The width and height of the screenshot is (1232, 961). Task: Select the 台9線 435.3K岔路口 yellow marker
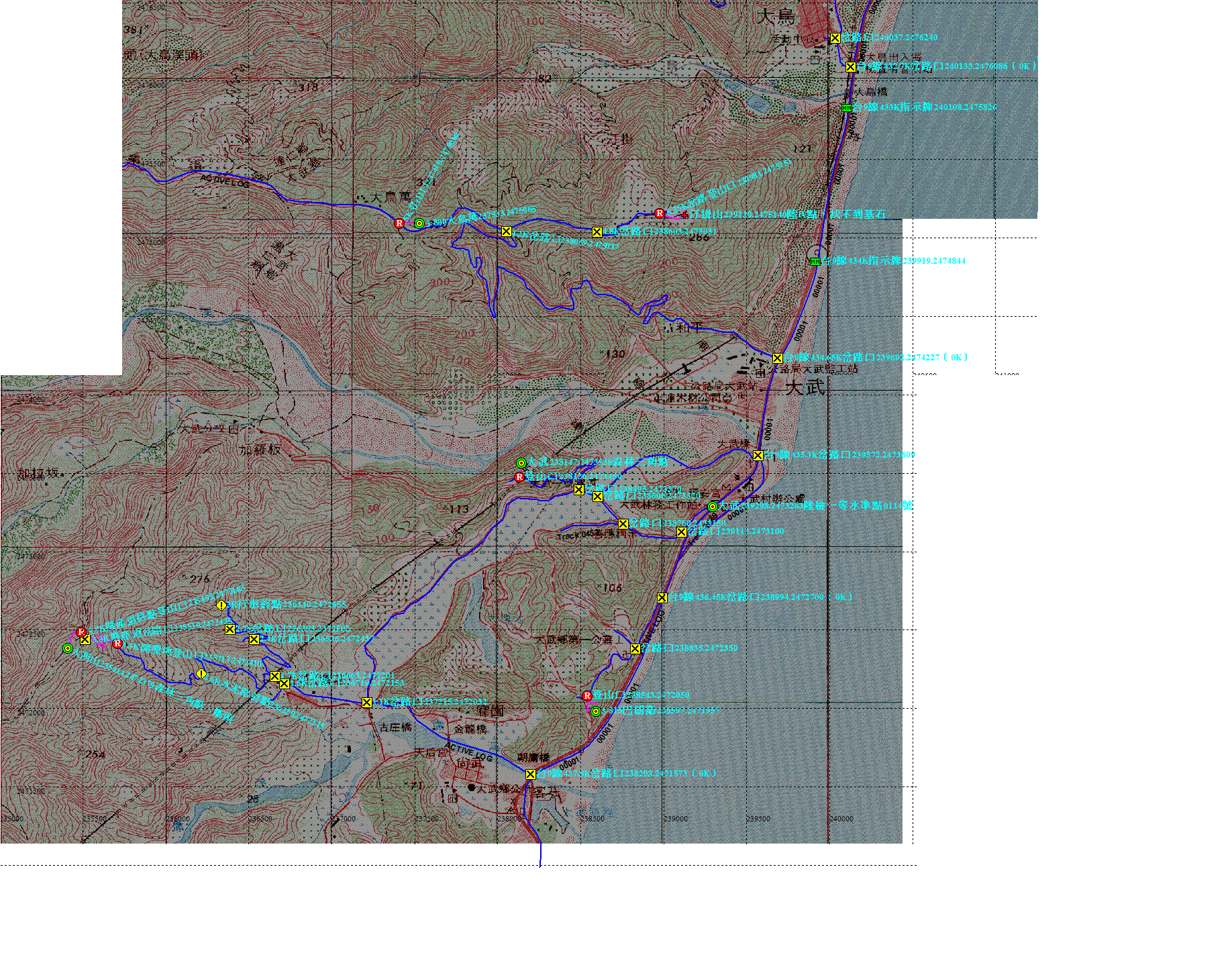758,456
